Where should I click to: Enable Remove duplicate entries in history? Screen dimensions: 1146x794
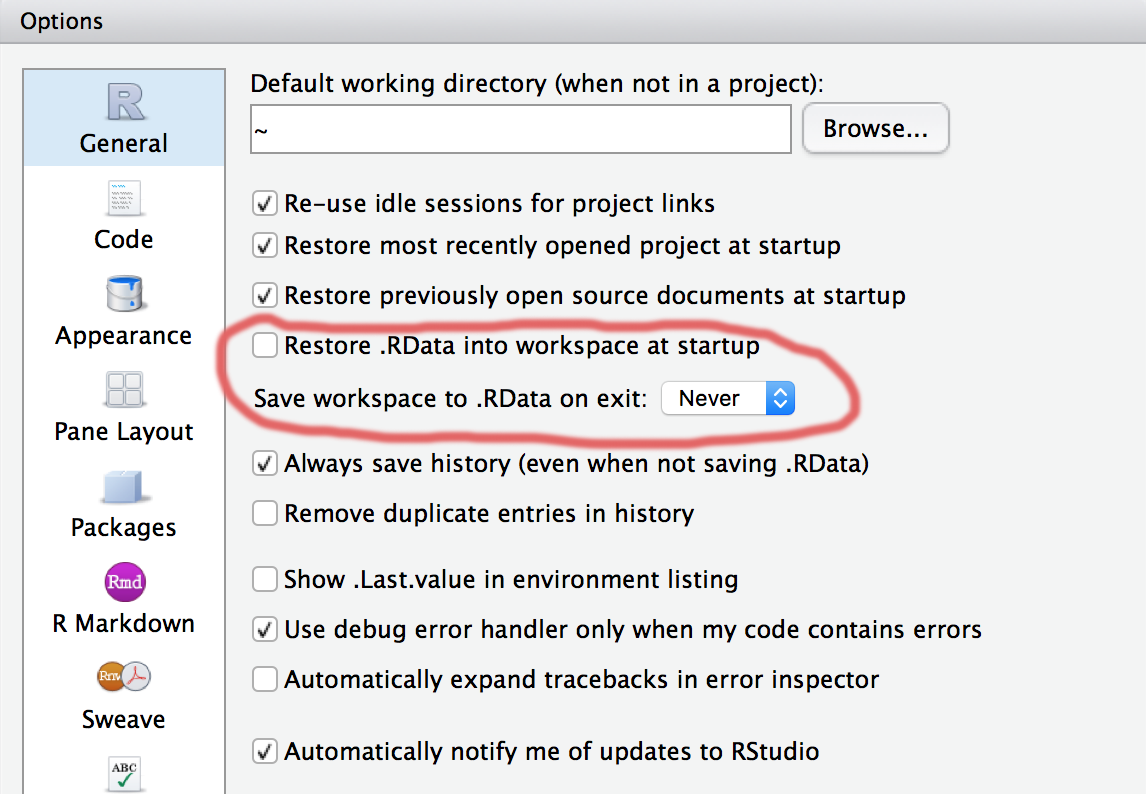pyautogui.click(x=265, y=514)
